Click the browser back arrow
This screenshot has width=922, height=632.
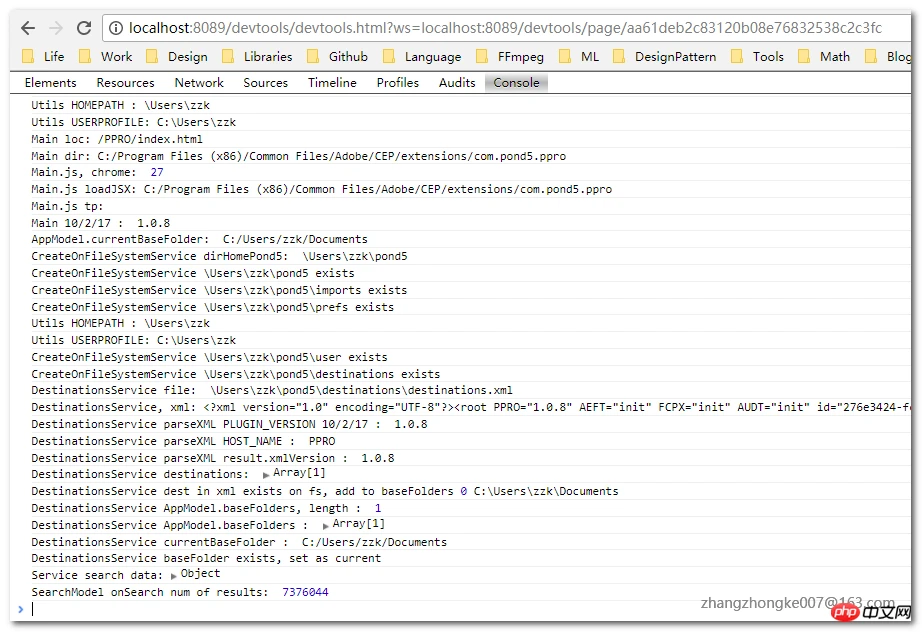pos(28,28)
